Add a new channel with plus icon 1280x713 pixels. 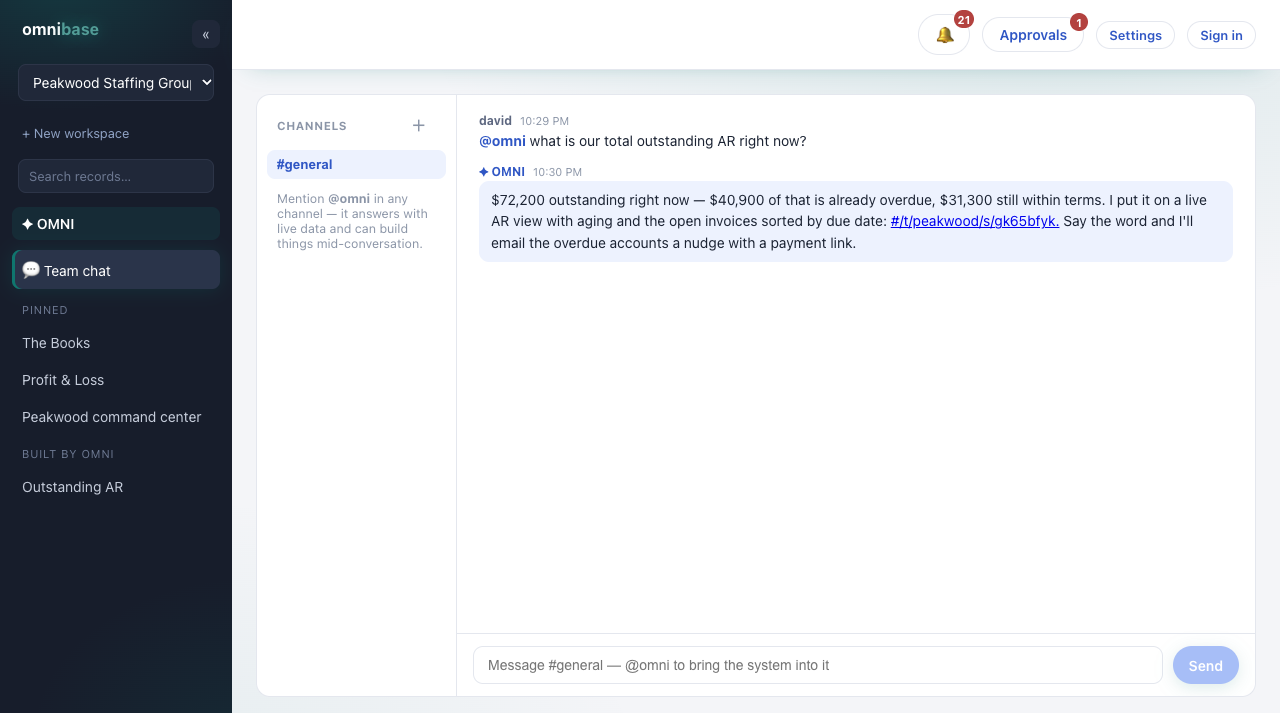click(419, 125)
